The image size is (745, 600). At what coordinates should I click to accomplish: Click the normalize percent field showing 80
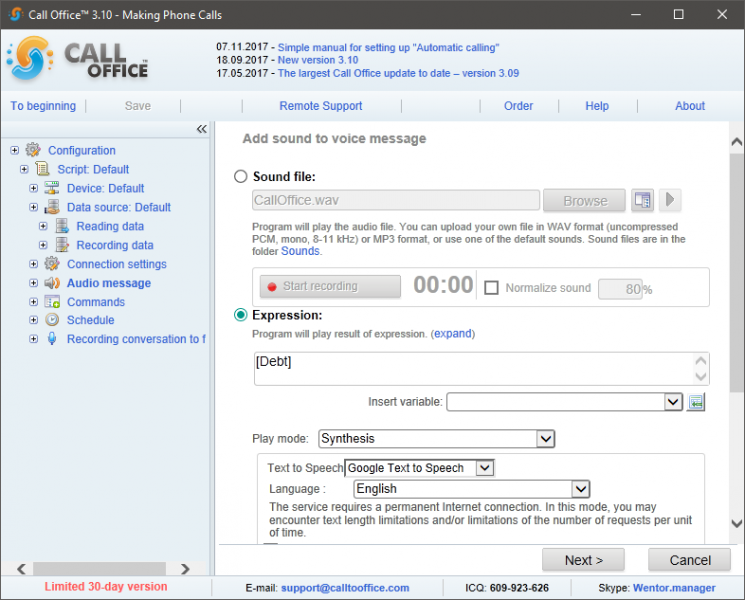[x=620, y=289]
